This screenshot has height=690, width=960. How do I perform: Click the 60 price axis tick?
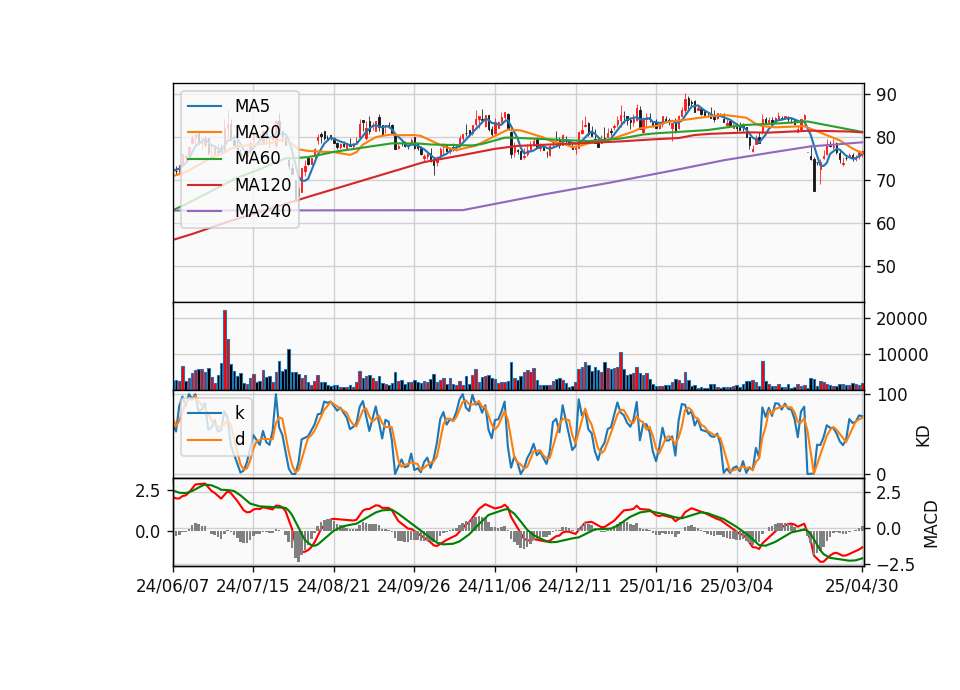point(886,224)
